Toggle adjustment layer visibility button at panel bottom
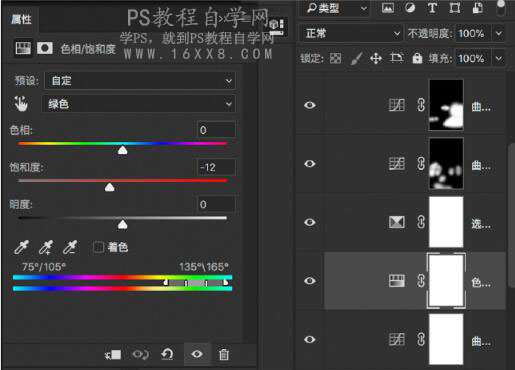The image size is (515, 370). tap(197, 354)
